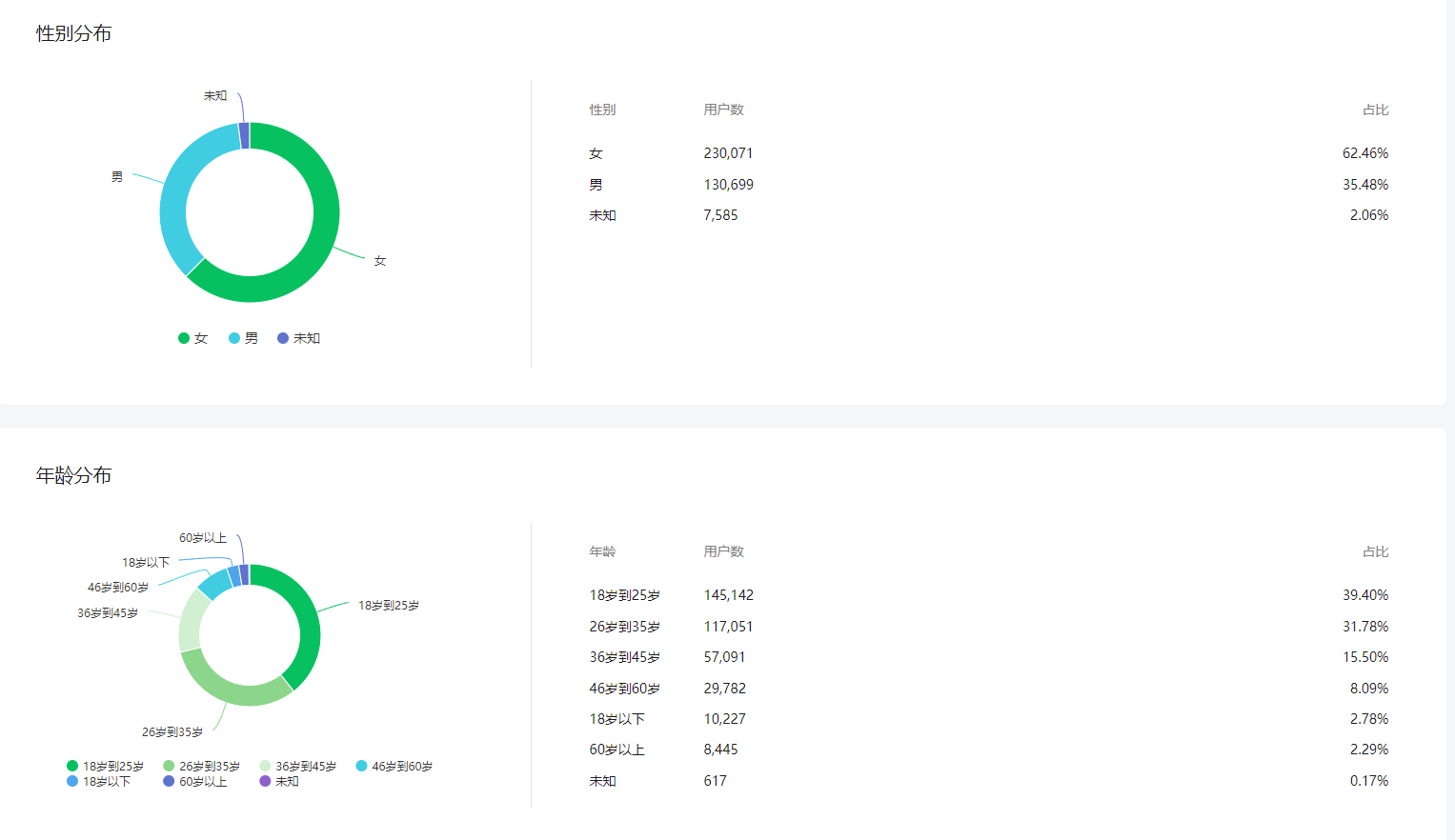Screen dimensions: 1455x840
Task: Click the 用户数 header in gender table
Action: tap(723, 110)
